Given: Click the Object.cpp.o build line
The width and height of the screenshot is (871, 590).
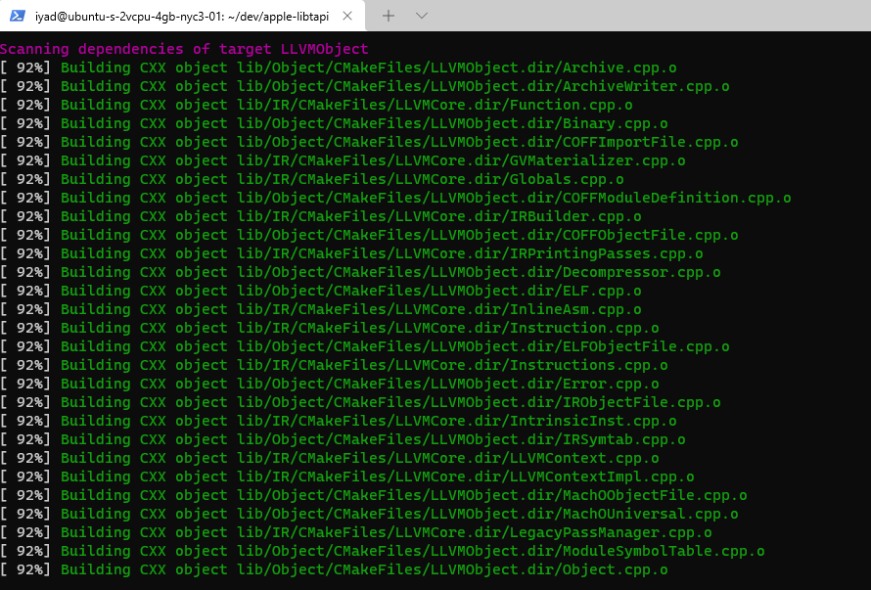Looking at the screenshot, I should pos(334,570).
